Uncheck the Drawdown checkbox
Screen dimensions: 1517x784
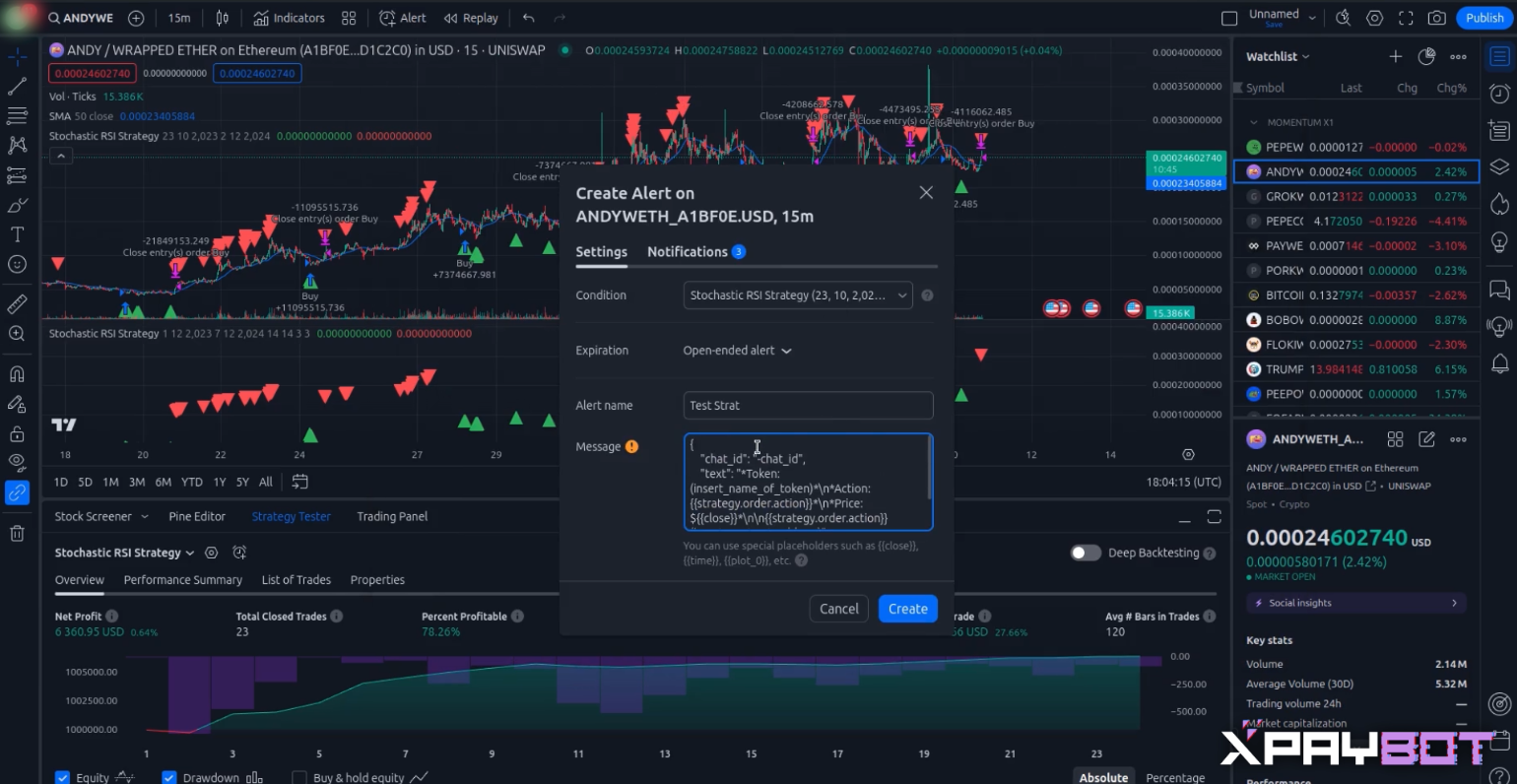pyautogui.click(x=168, y=777)
